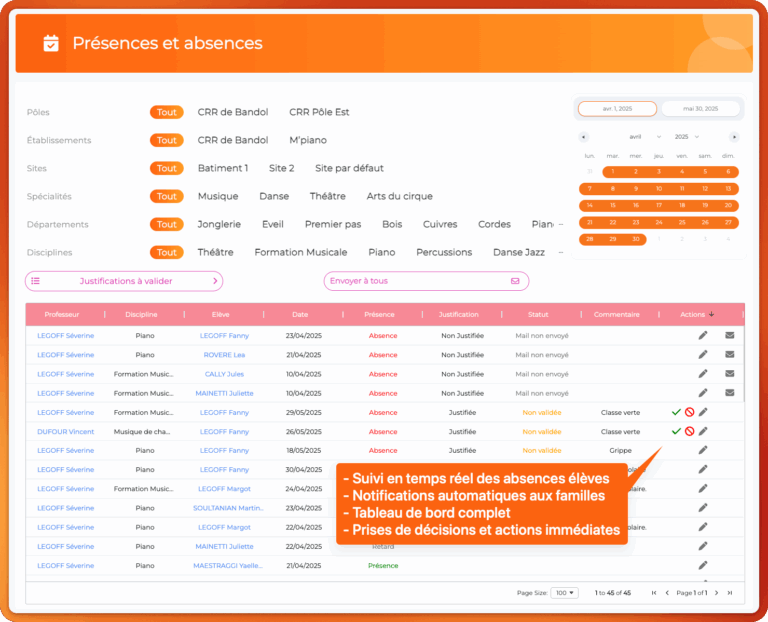
Task: Open the Page Size dropdown
Action: click(565, 593)
